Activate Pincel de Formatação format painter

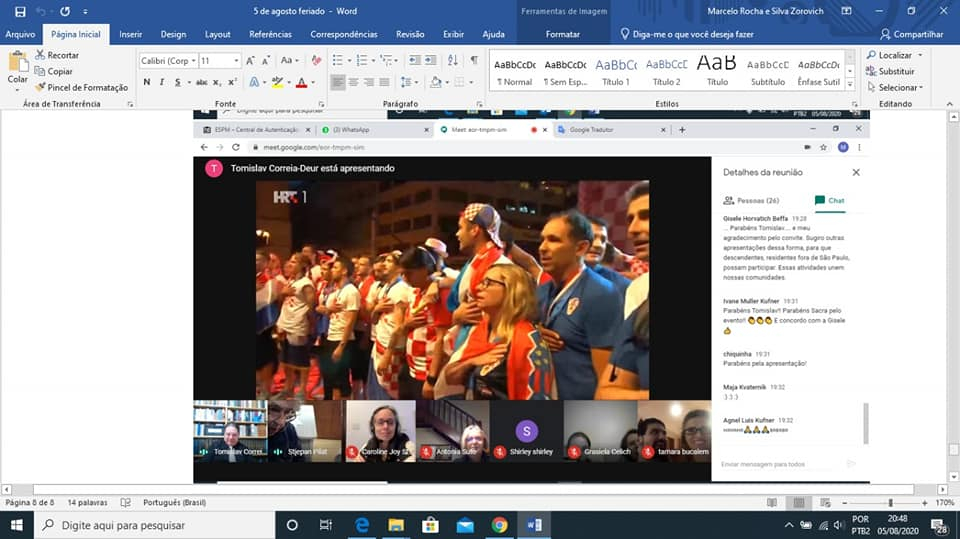pos(81,87)
